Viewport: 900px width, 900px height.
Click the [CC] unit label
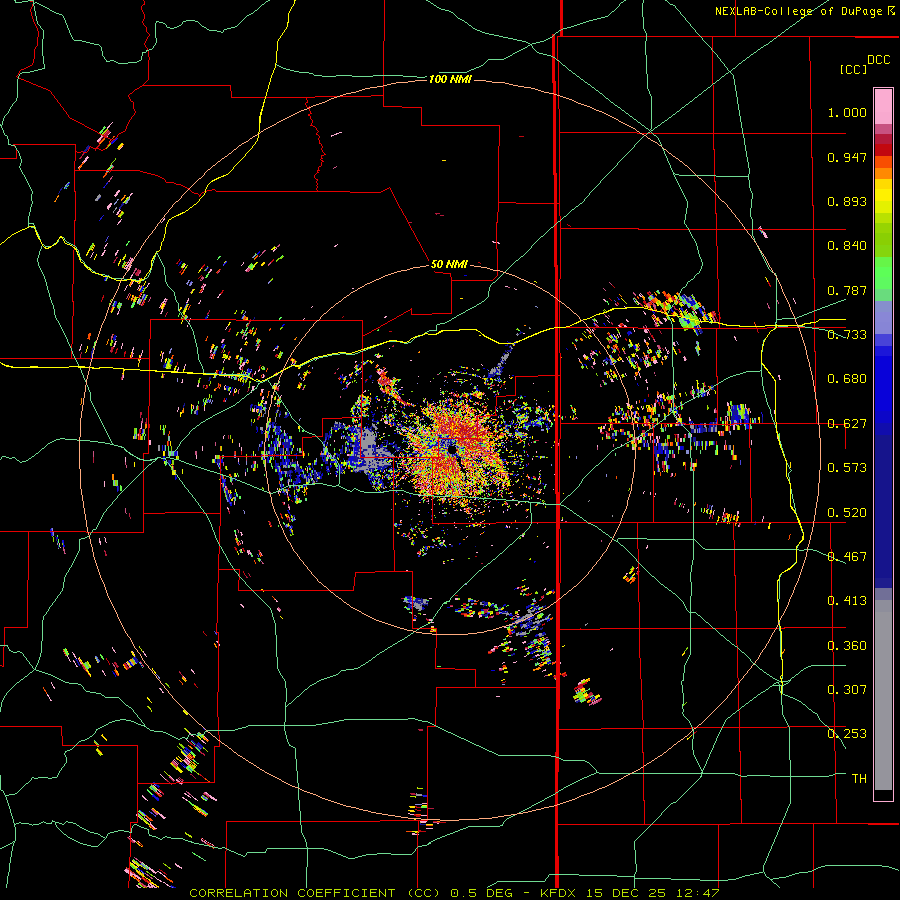point(853,69)
